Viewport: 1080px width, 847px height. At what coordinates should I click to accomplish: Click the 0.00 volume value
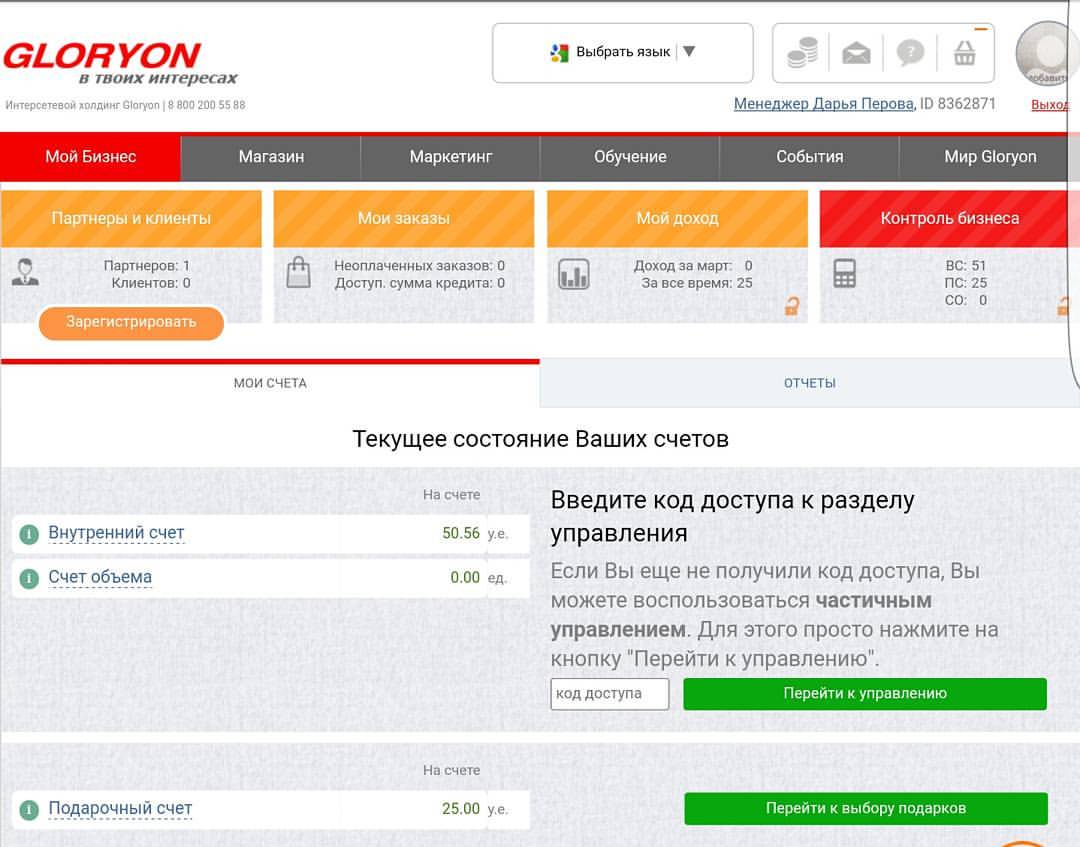click(x=465, y=578)
